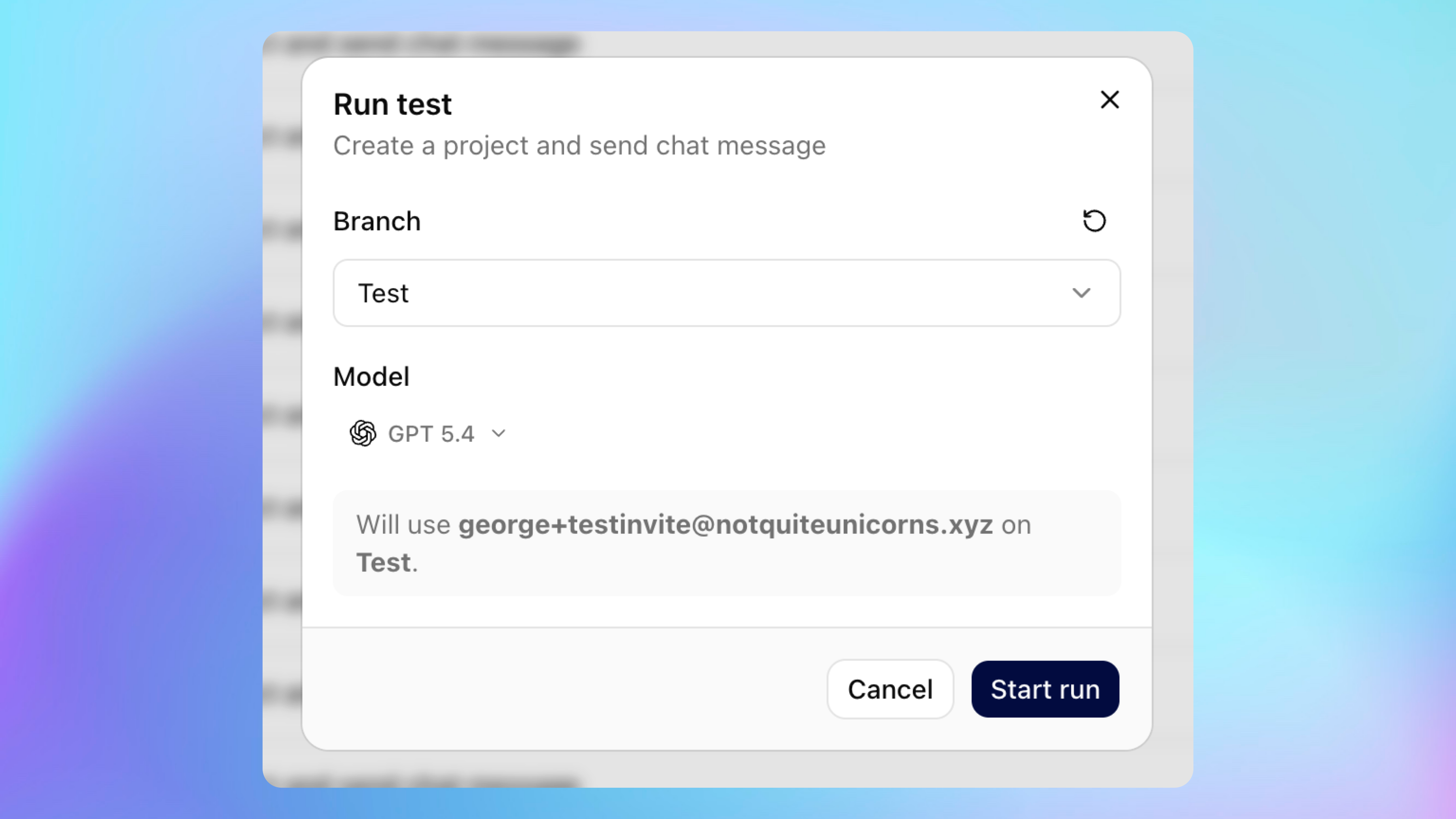Expand the Branch dropdown chevron
This screenshot has height=819, width=1456.
[1081, 293]
